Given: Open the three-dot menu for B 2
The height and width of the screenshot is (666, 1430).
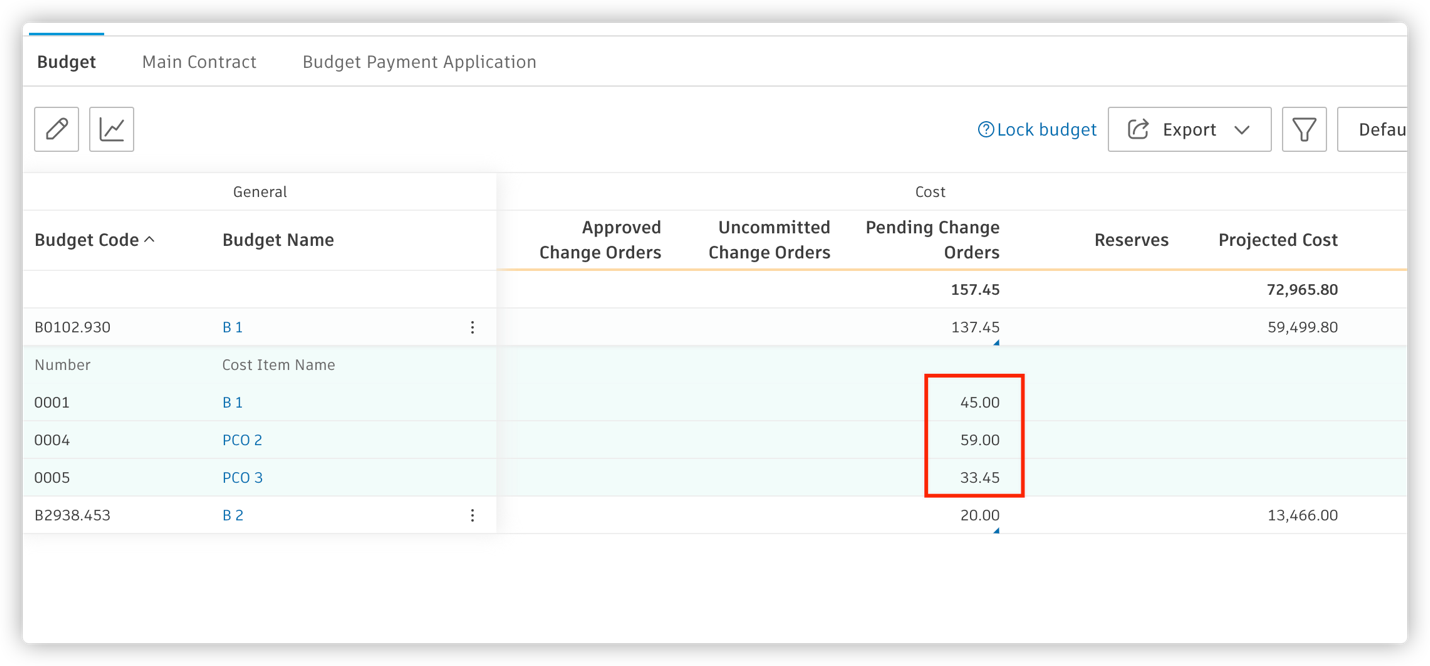Looking at the screenshot, I should pos(473,515).
